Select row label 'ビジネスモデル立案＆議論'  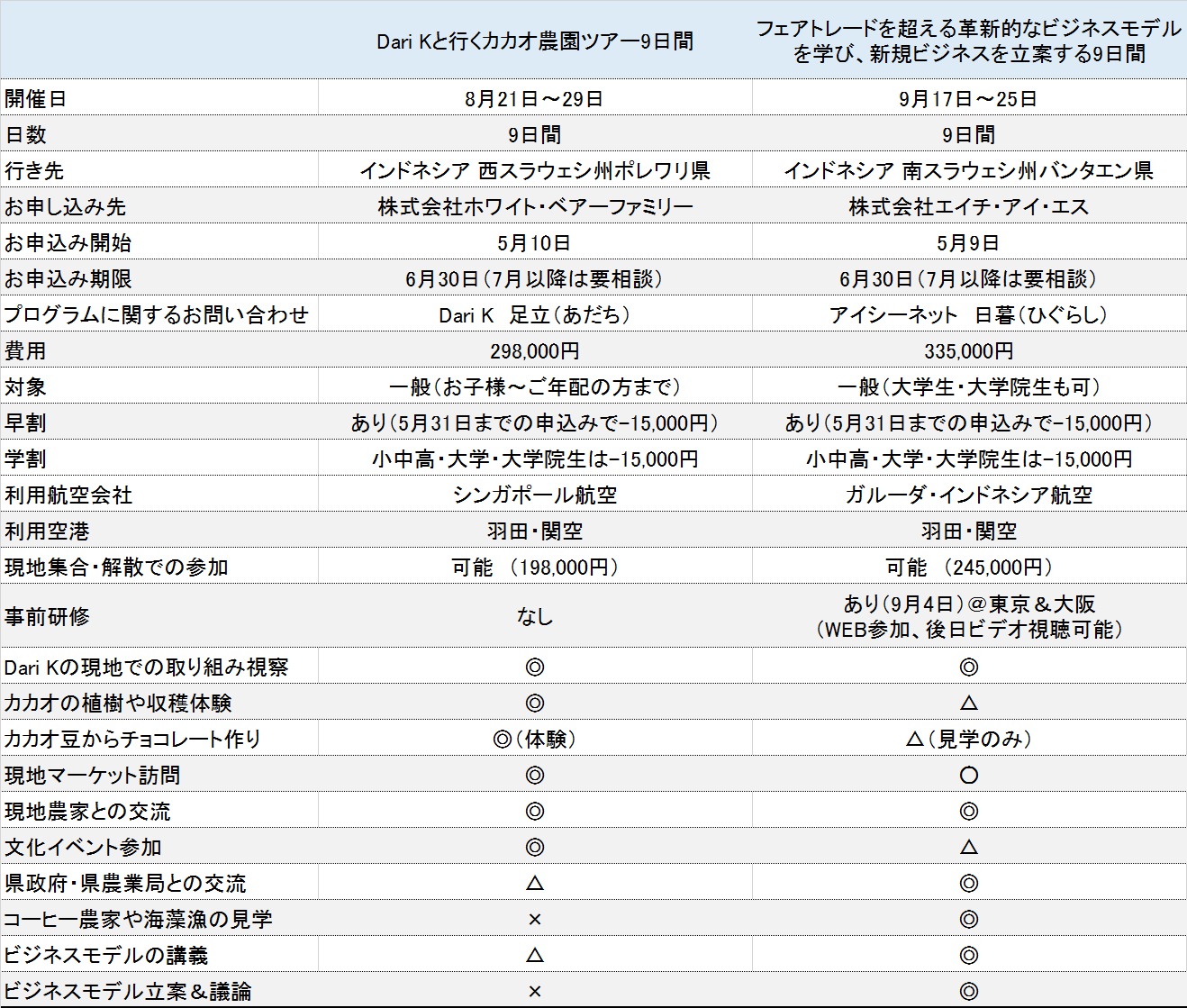coord(128,992)
